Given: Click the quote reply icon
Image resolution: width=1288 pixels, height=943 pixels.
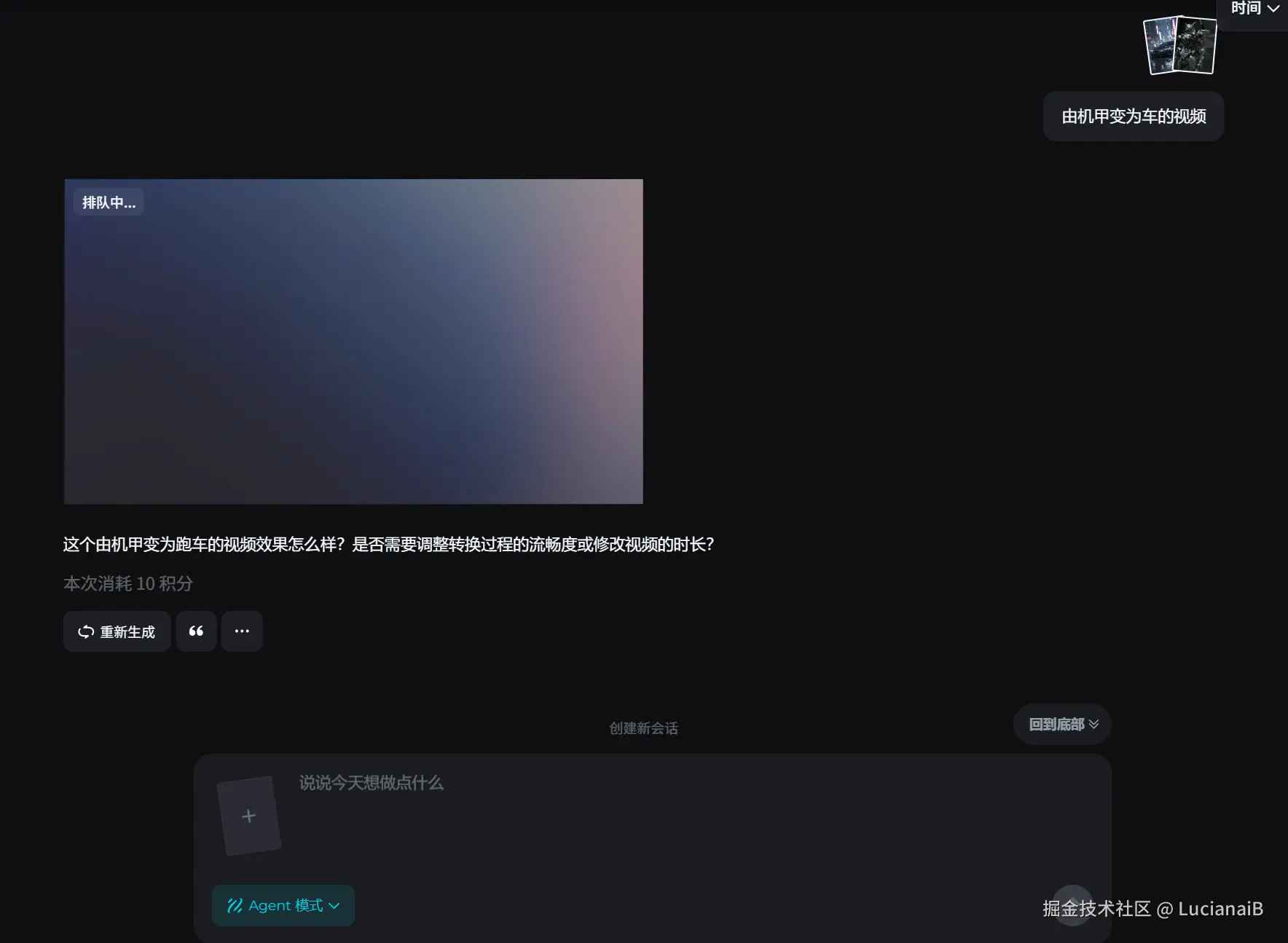Looking at the screenshot, I should pyautogui.click(x=196, y=631).
